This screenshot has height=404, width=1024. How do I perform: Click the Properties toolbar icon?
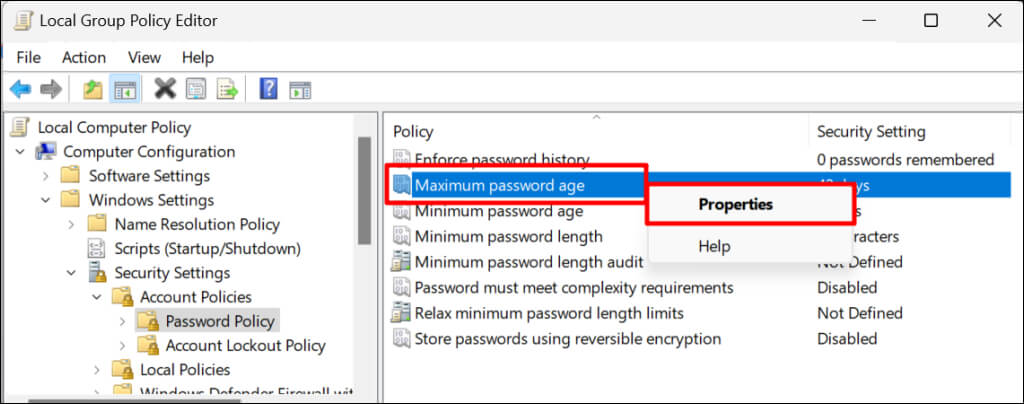pos(196,90)
